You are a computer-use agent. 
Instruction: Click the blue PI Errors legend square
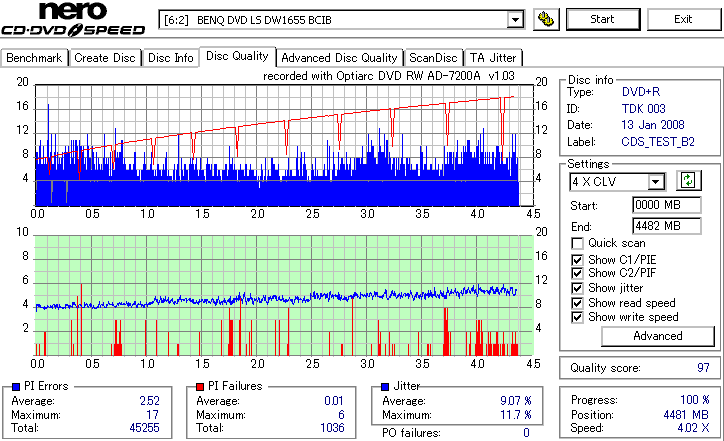pyautogui.click(x=16, y=387)
